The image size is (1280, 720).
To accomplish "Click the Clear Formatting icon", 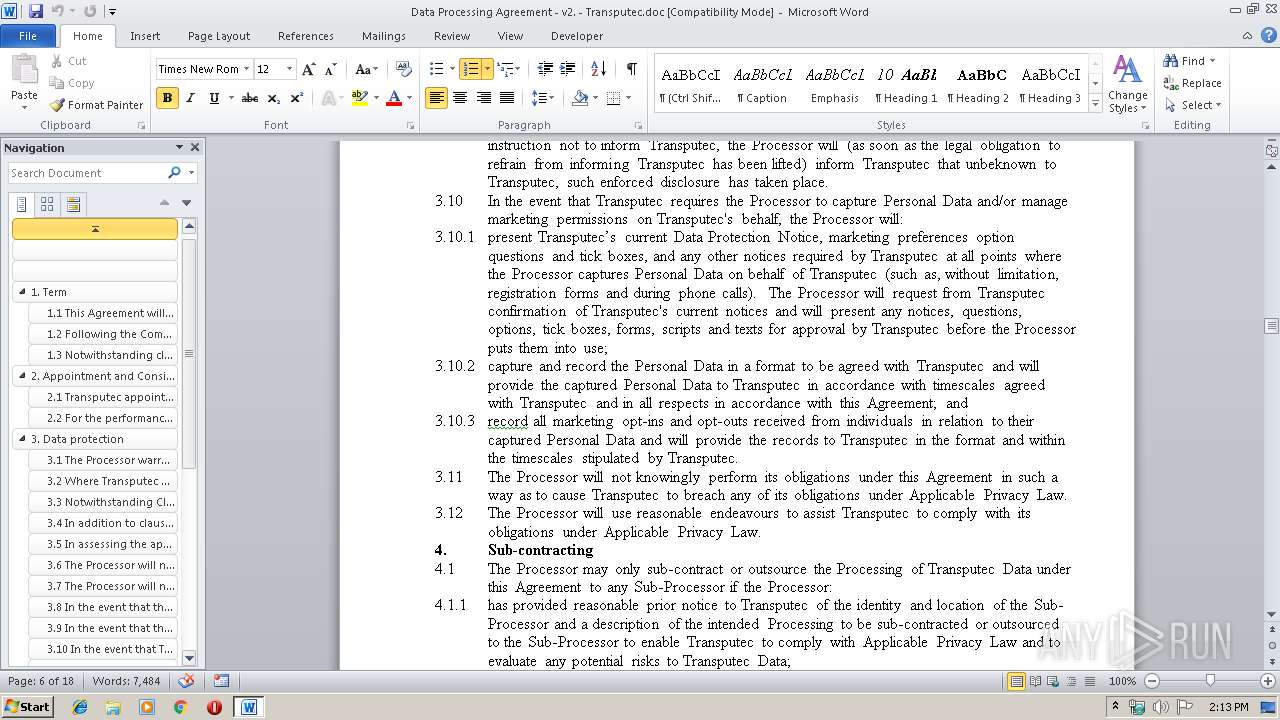I will [404, 69].
